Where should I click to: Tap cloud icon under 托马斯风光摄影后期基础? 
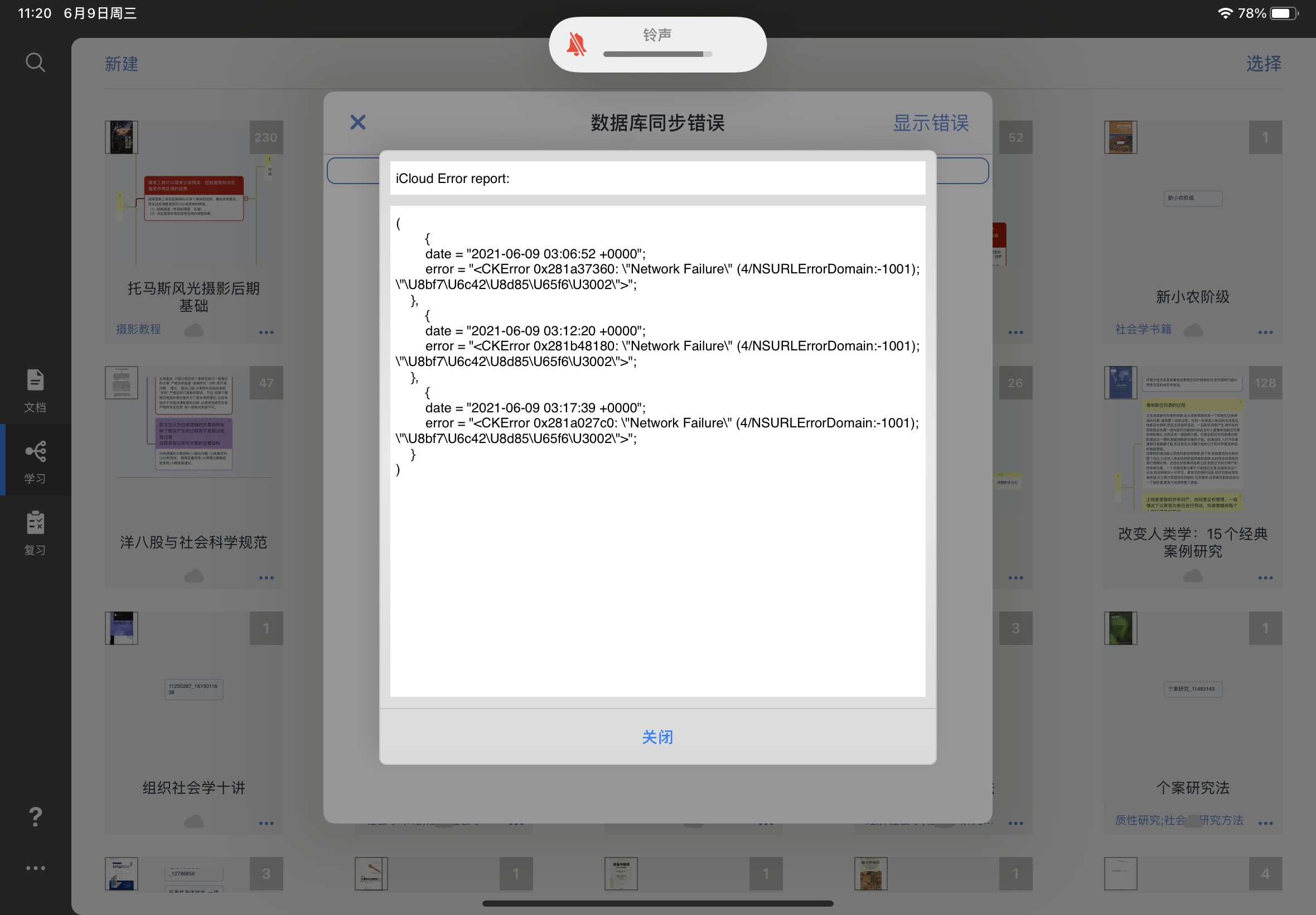[193, 330]
